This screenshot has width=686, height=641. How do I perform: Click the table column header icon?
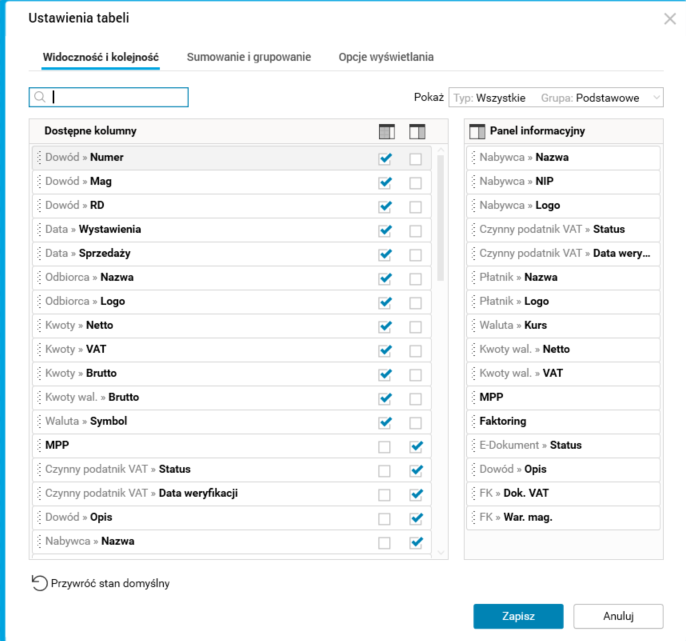pyautogui.click(x=385, y=132)
